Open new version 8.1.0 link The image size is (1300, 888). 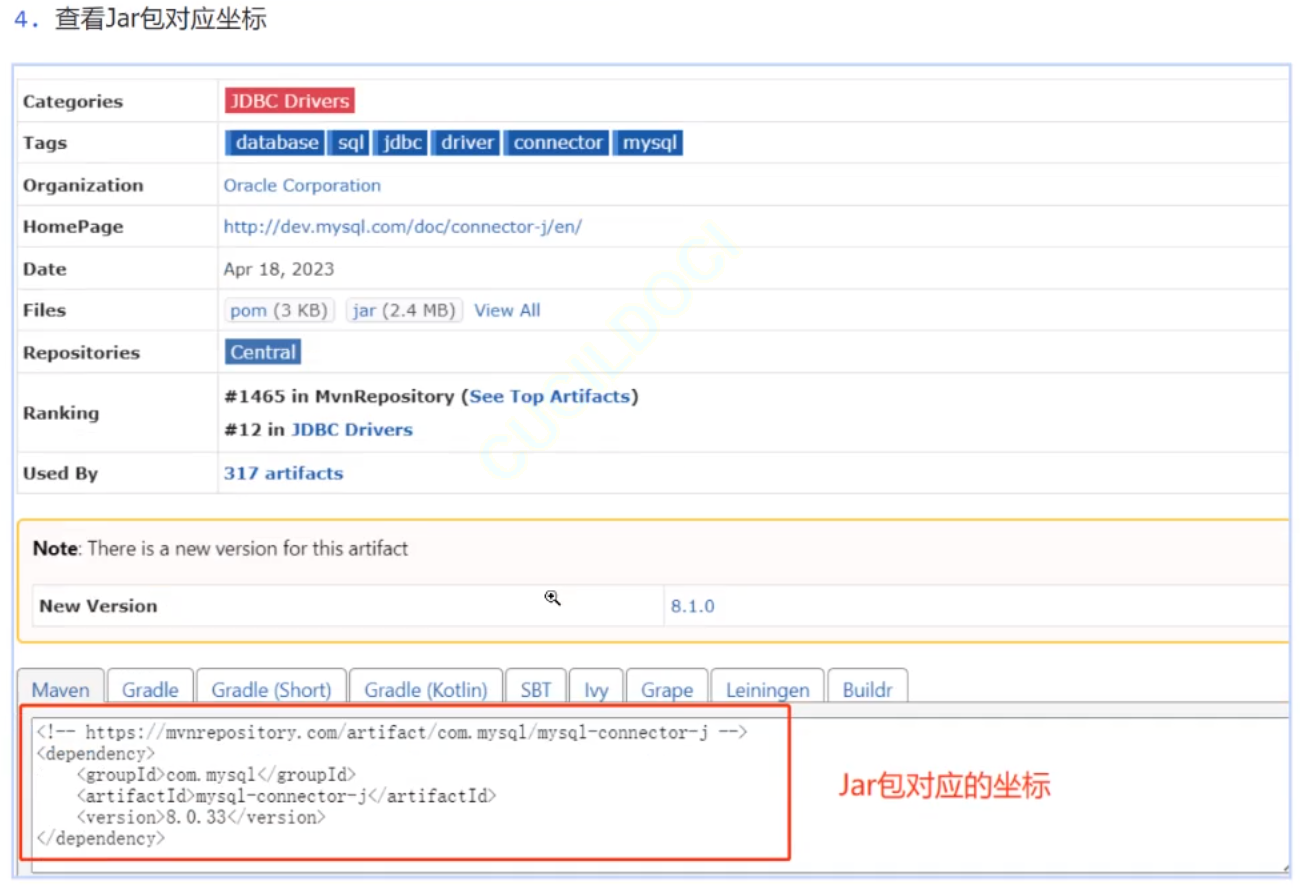[x=692, y=606]
